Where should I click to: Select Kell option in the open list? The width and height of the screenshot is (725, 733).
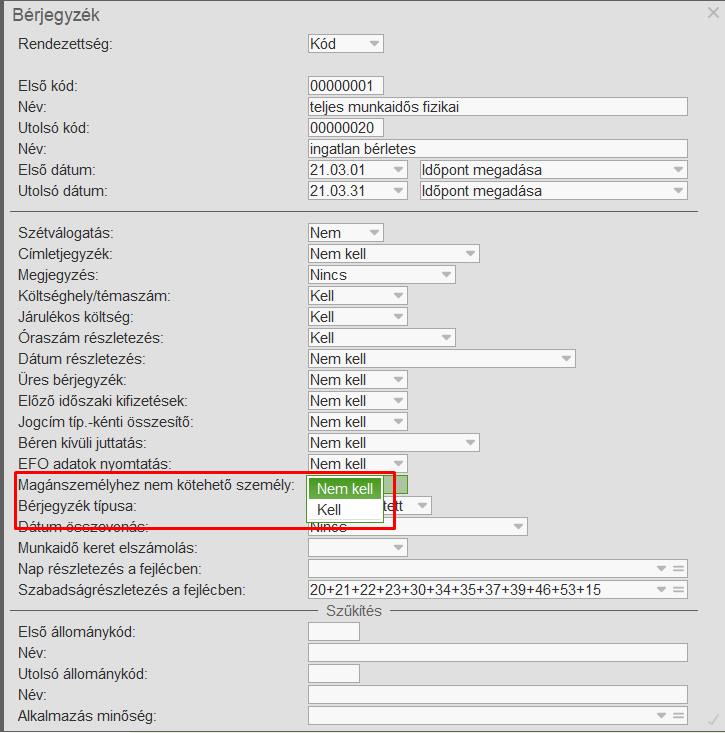pos(345,510)
